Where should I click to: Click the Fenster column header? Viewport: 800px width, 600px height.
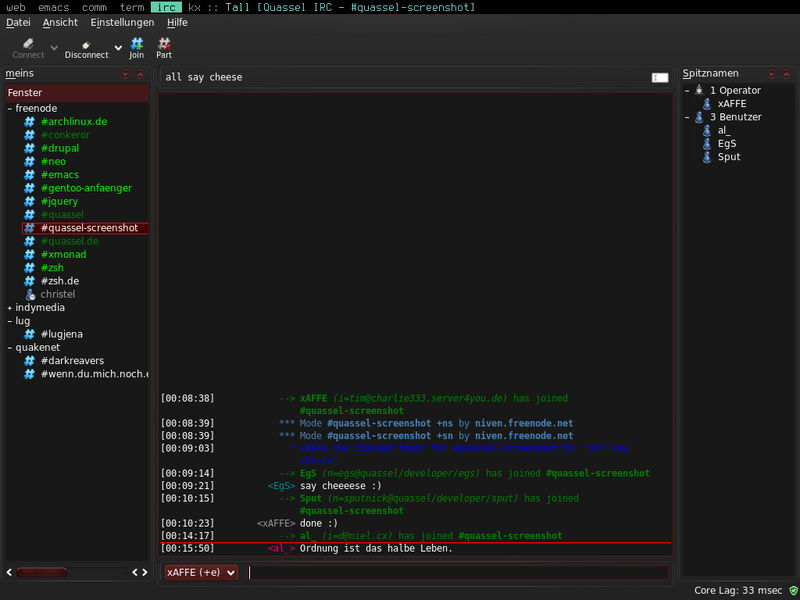(x=77, y=93)
